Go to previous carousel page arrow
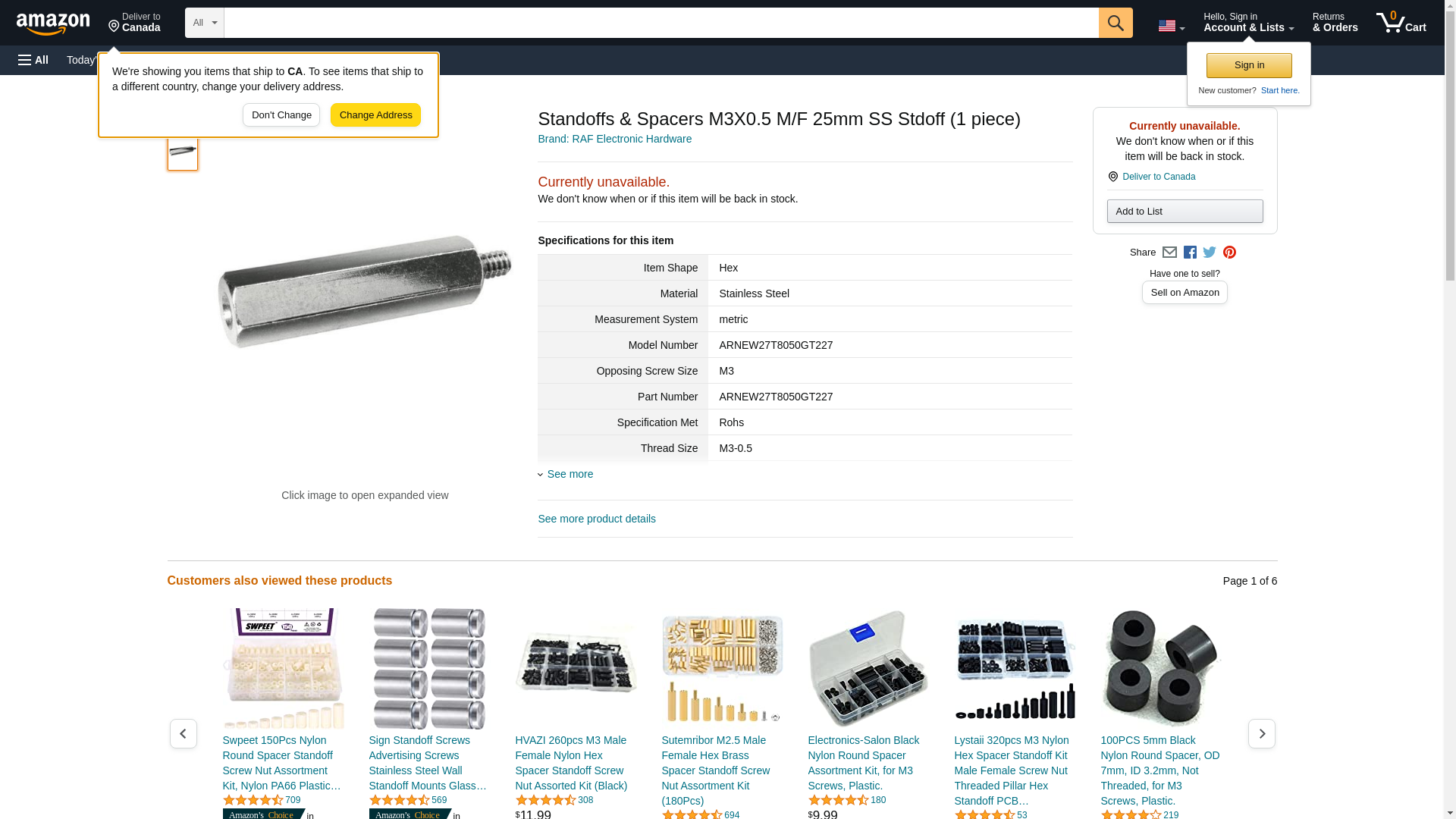 pyautogui.click(x=183, y=733)
